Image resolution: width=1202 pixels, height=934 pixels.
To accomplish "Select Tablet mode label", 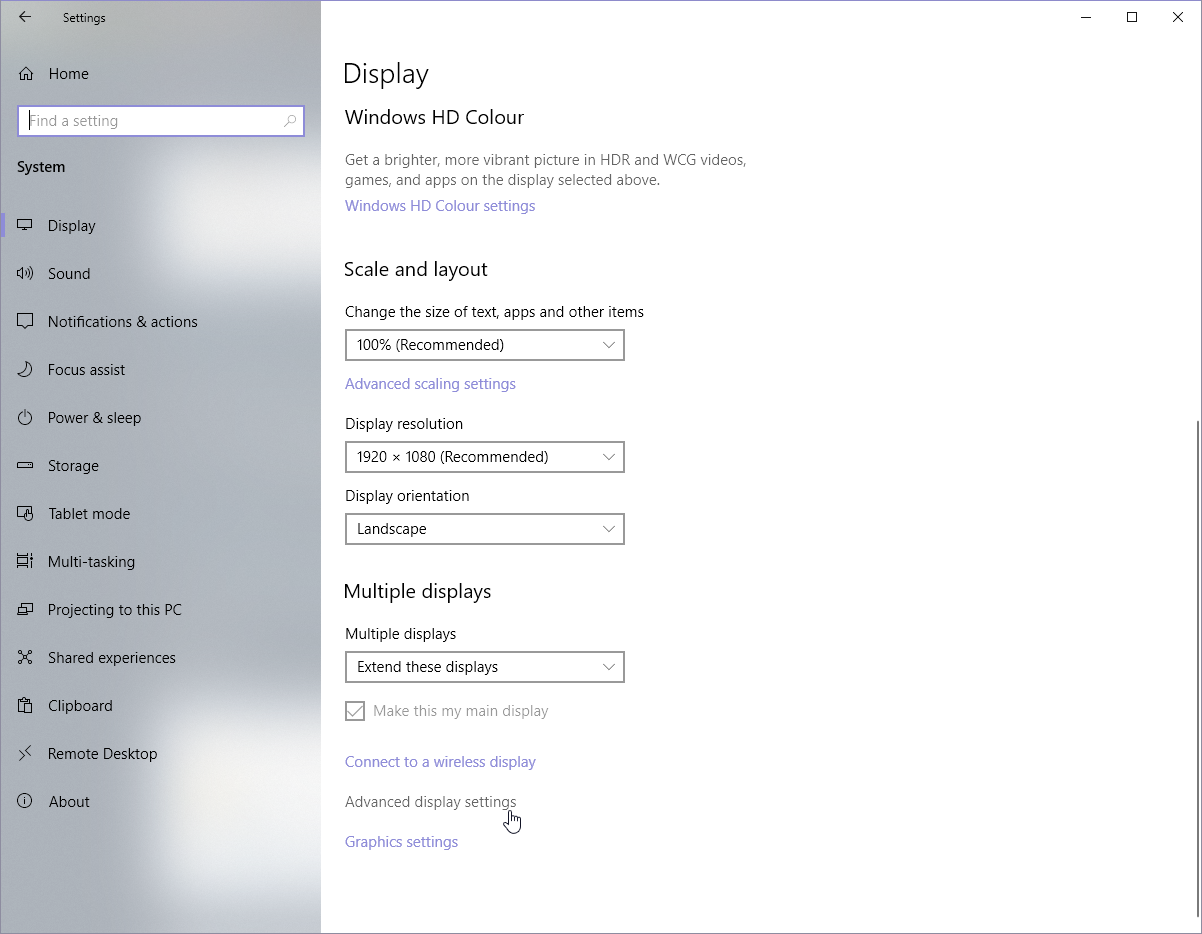I will pos(89,514).
